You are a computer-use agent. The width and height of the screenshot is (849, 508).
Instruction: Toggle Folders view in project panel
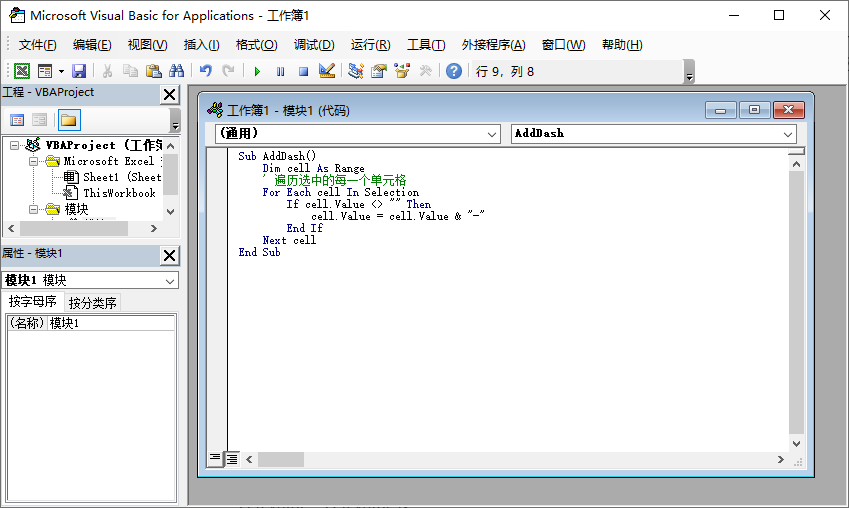pos(69,120)
